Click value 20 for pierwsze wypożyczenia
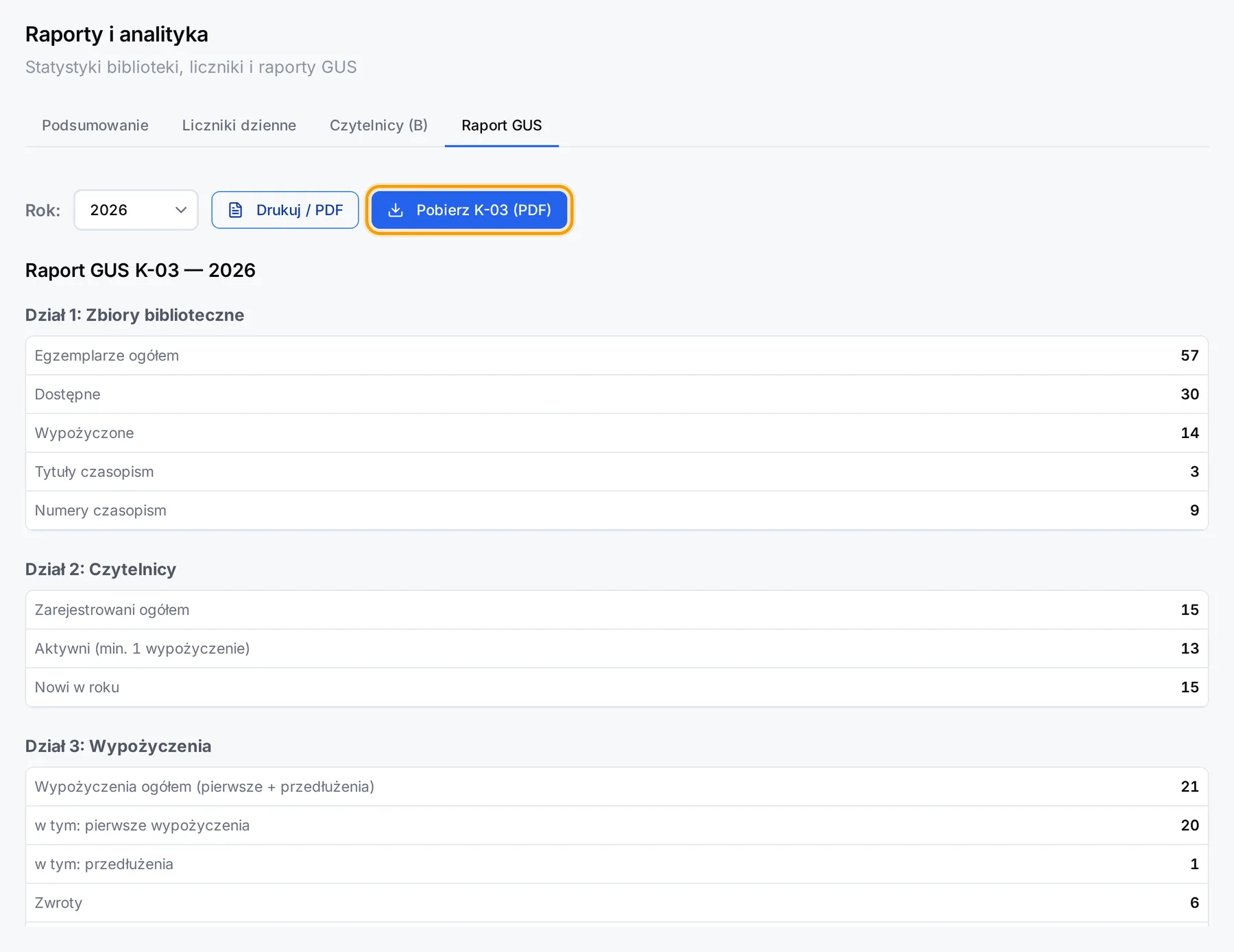 pyautogui.click(x=1189, y=825)
